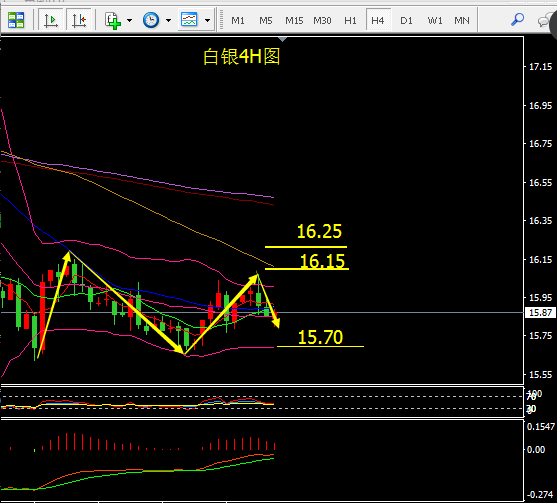This screenshot has height=503, width=557.
Task: Click the Indicators list add icon
Action: click(113, 20)
